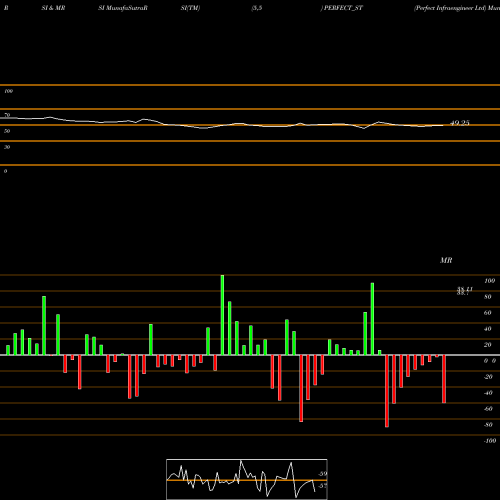This screenshot has width=500, height=500.
Task: Click the overlapping MR value above 80
Action: coord(465,291)
